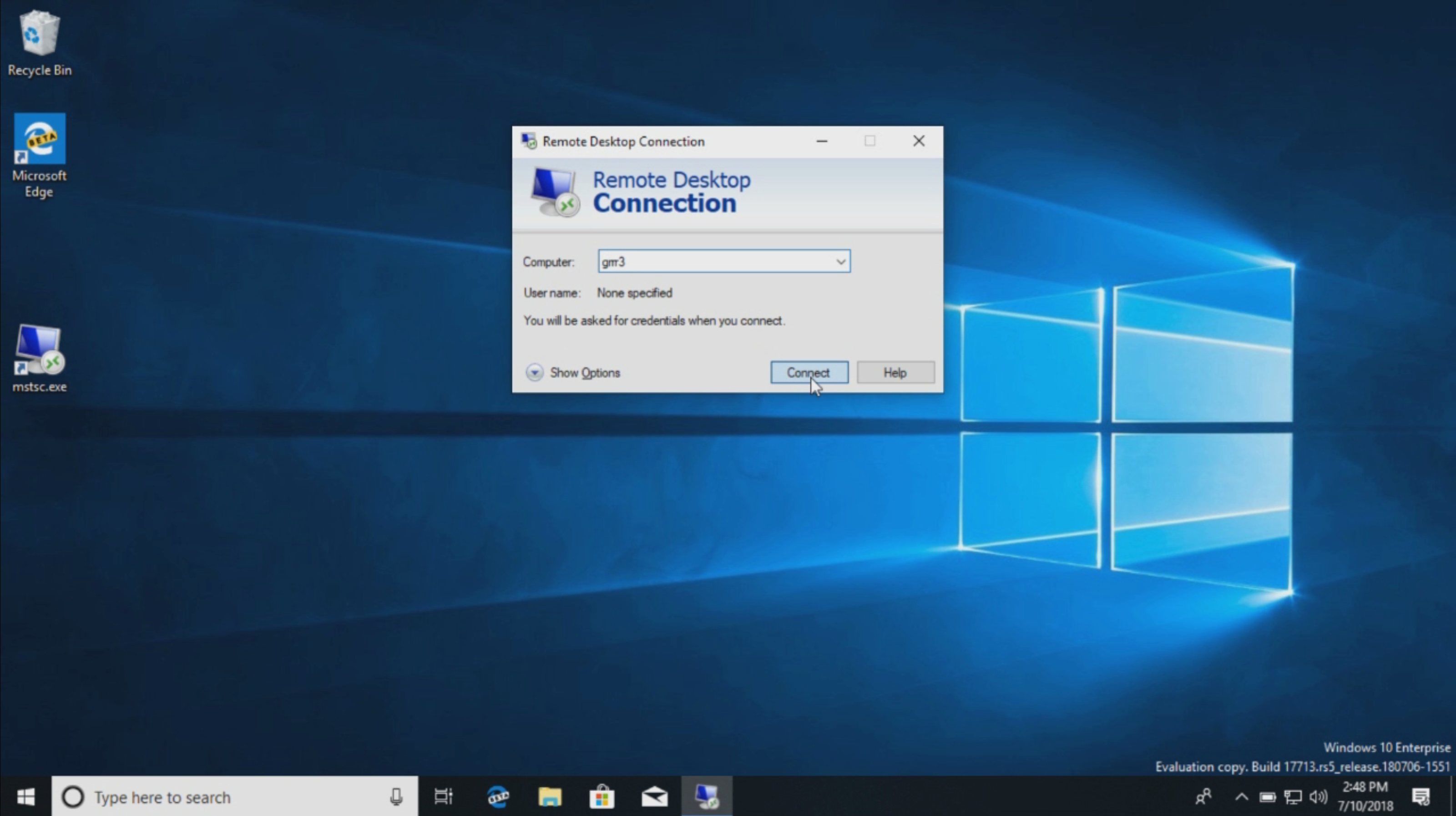The height and width of the screenshot is (816, 1456).
Task: Open the File Explorer taskbar icon
Action: (549, 796)
